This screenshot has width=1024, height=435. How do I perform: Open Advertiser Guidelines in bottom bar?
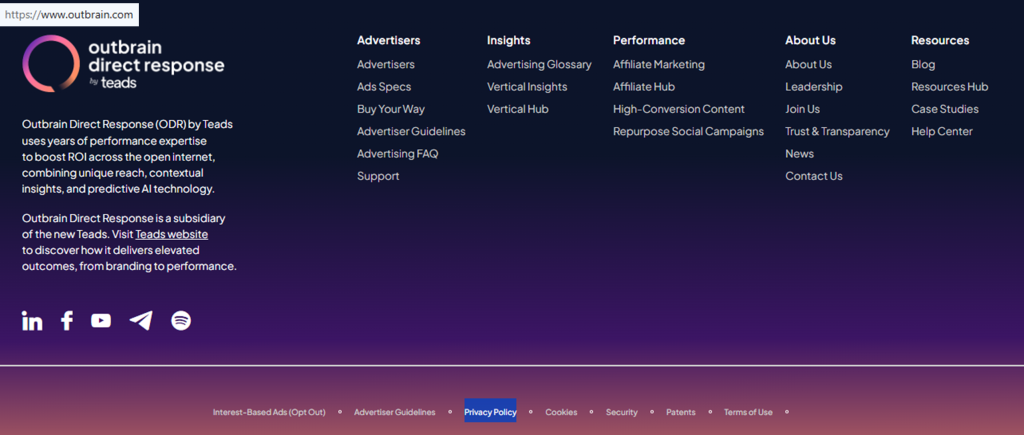point(394,412)
